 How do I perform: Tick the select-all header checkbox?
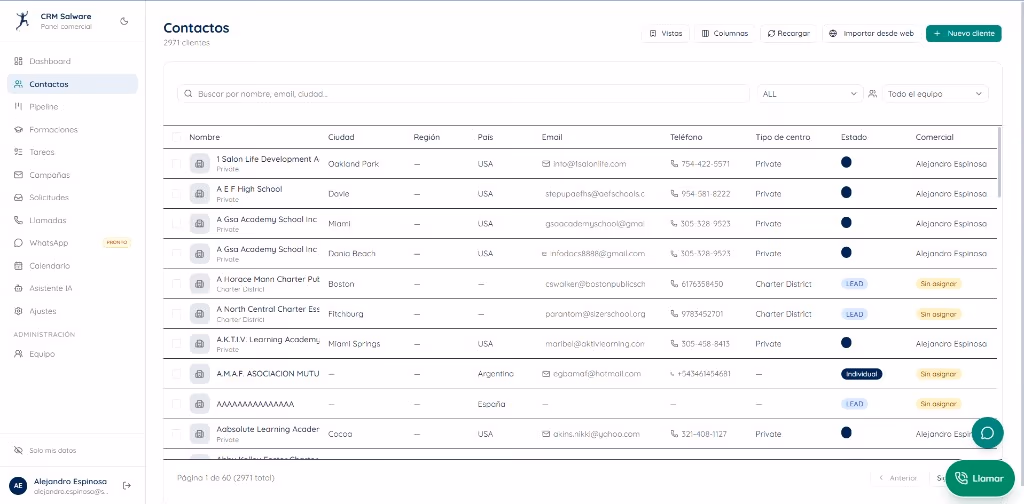[x=176, y=137]
